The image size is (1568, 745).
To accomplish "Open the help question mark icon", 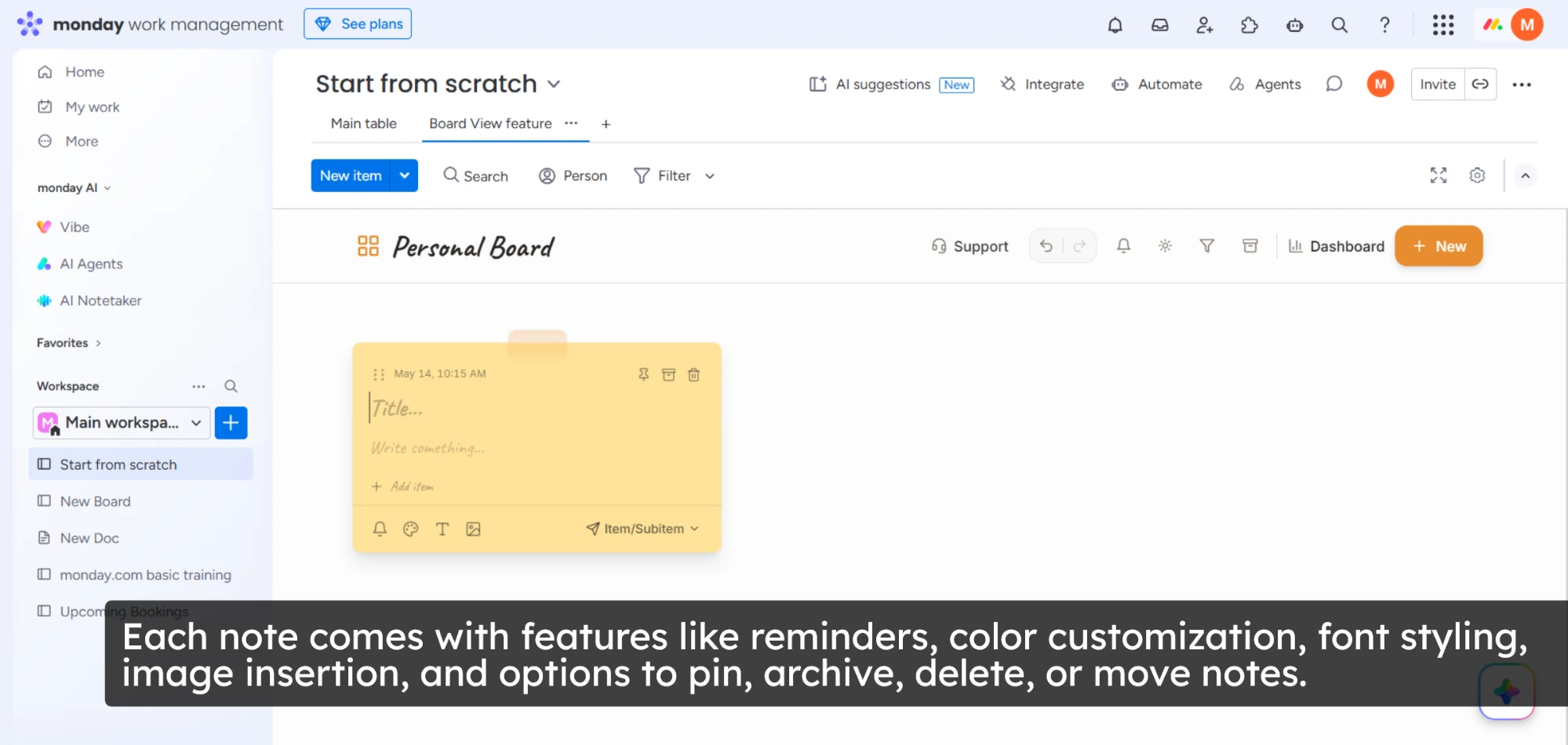I will coord(1385,25).
